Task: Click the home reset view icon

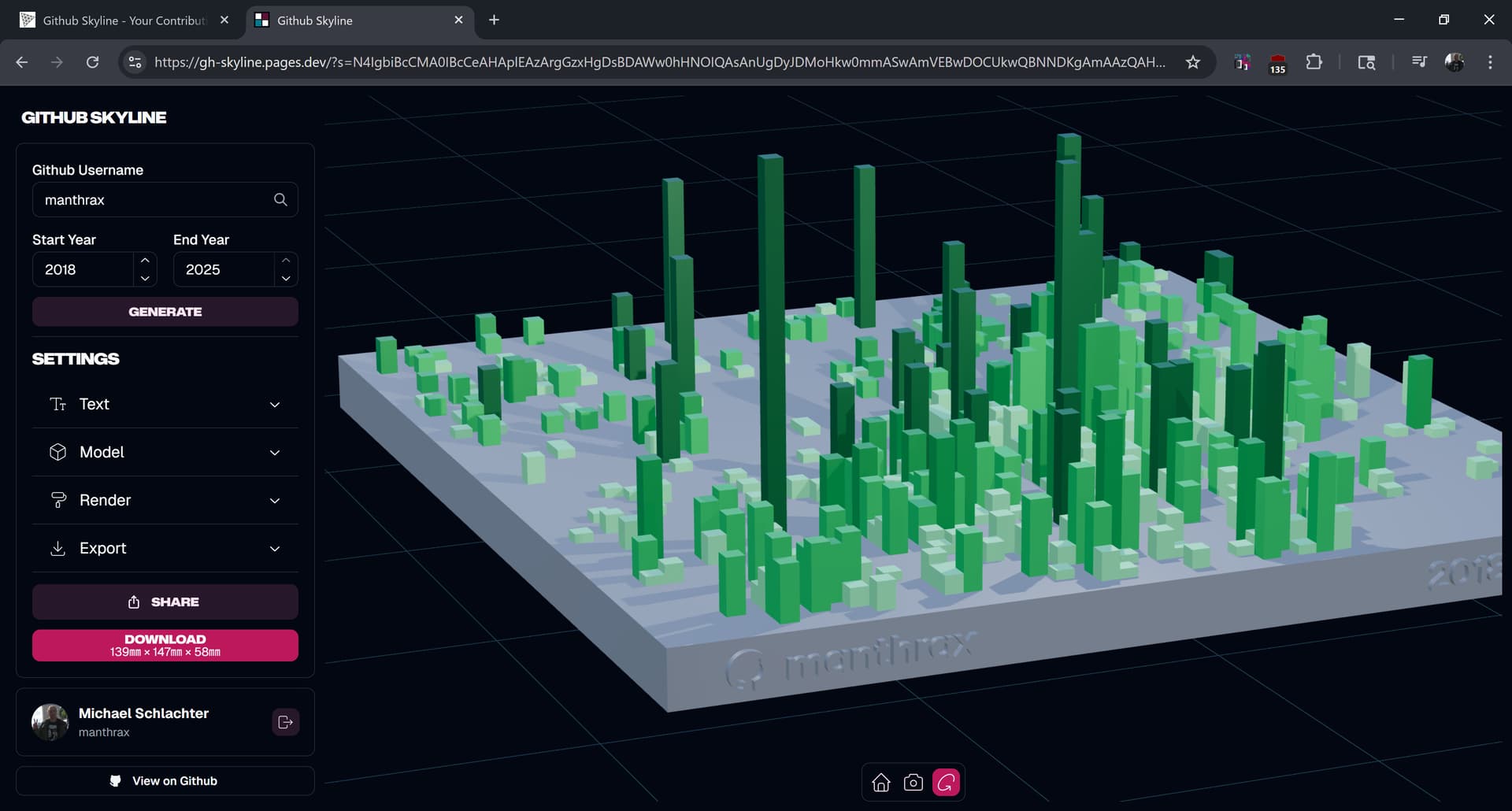Action: pos(881,783)
